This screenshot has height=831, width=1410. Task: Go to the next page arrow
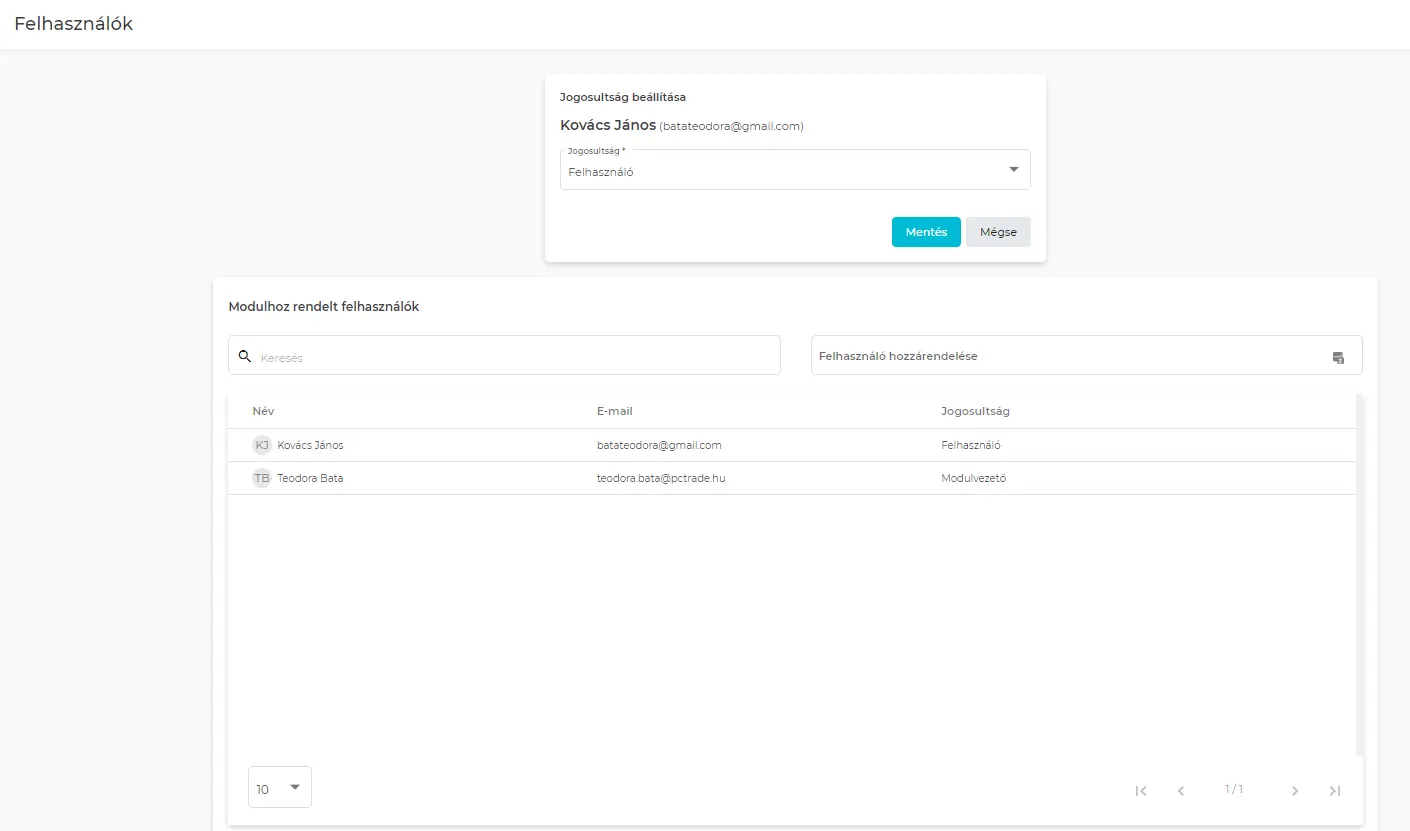[x=1295, y=791]
